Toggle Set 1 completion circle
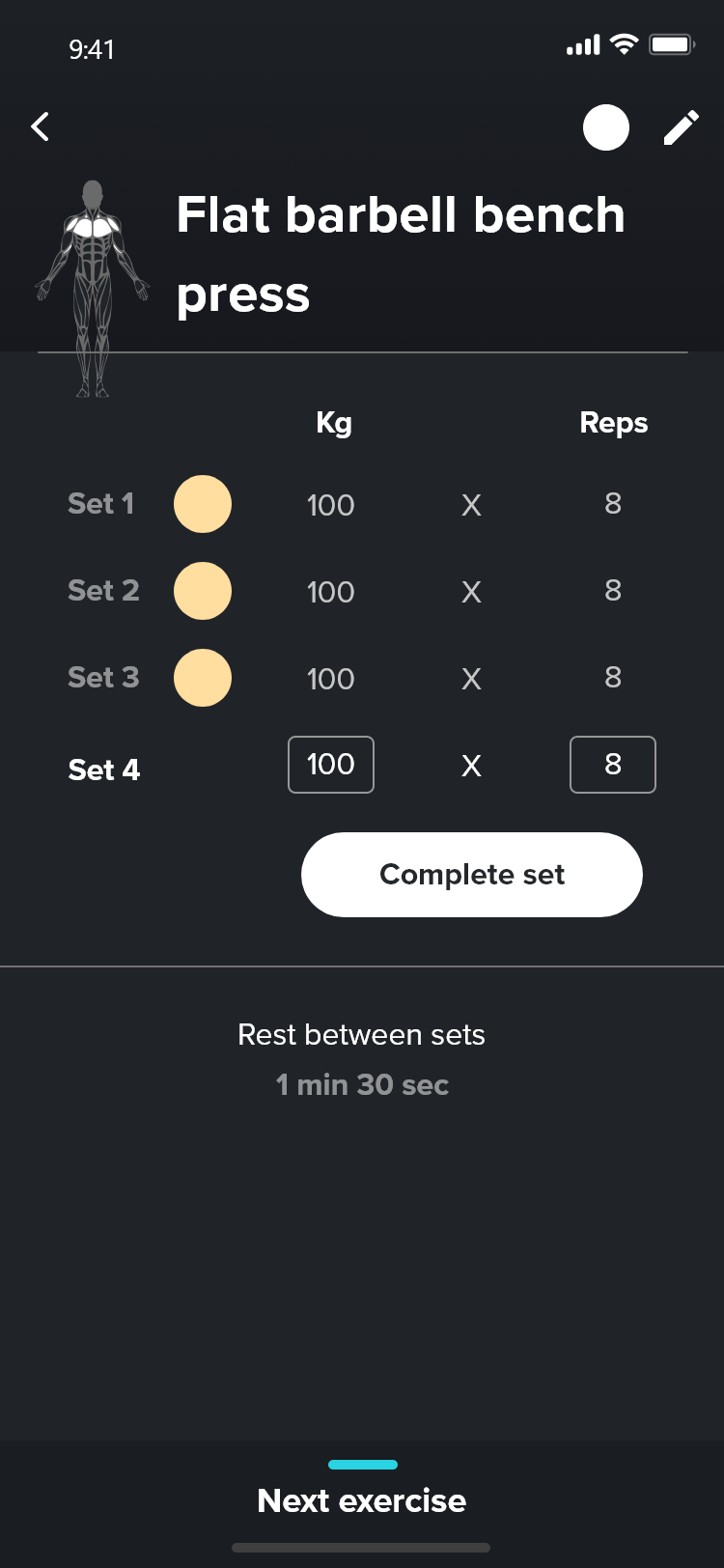 pyautogui.click(x=203, y=504)
